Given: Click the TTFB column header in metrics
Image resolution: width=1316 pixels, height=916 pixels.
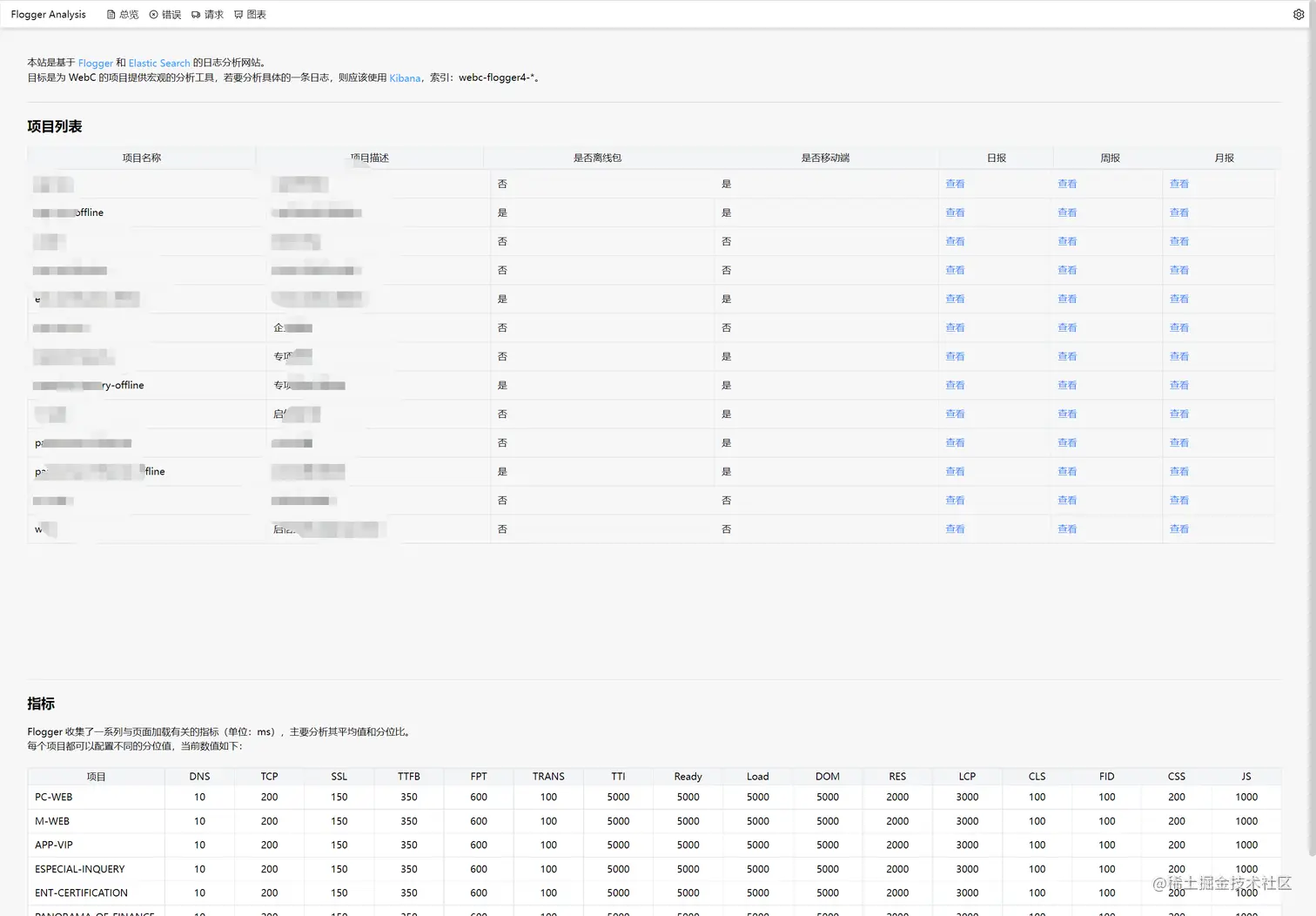Looking at the screenshot, I should pos(409,777).
